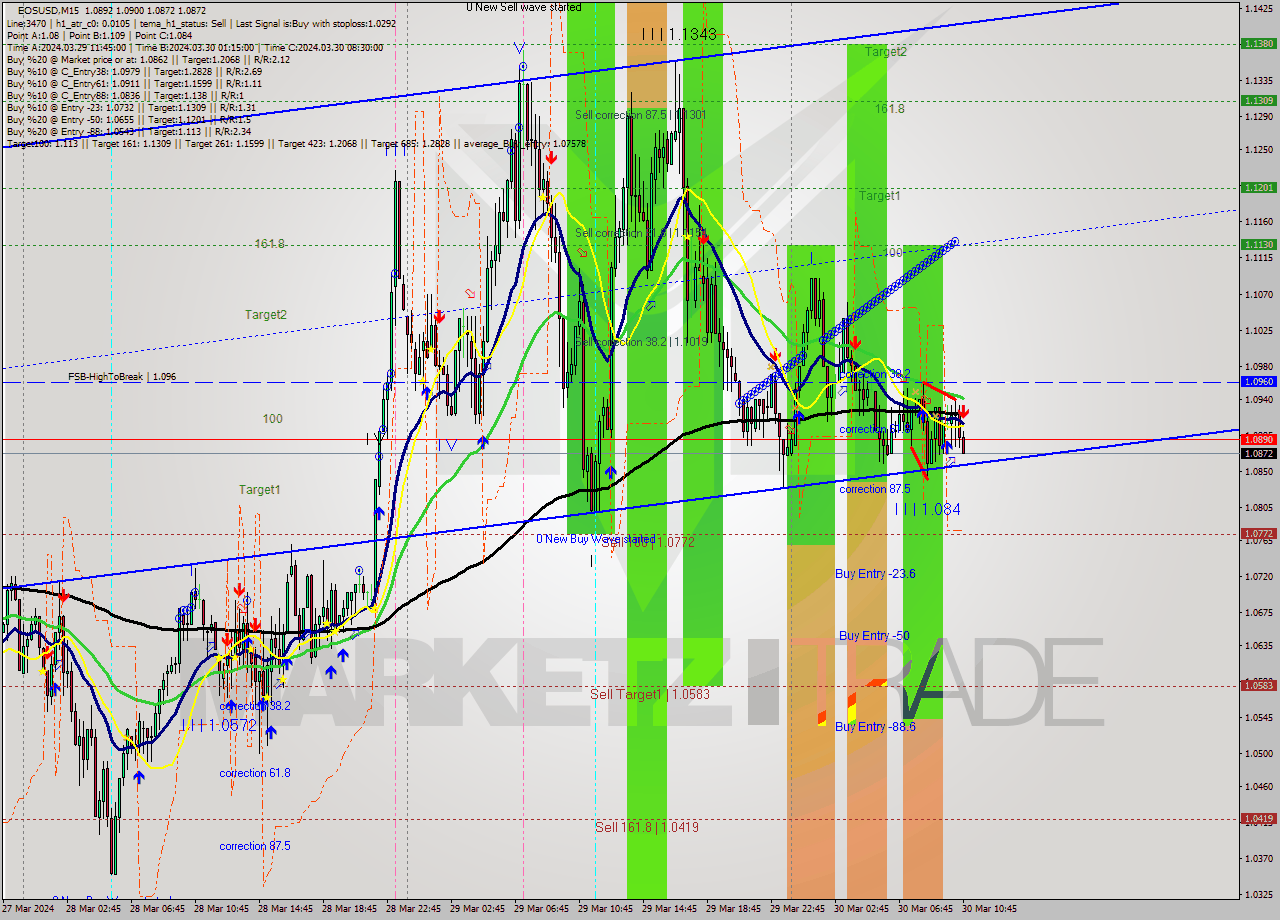Image resolution: width=1280 pixels, height=920 pixels.
Task: Click the 28 Mar 22:45 time label
Action: point(415,909)
